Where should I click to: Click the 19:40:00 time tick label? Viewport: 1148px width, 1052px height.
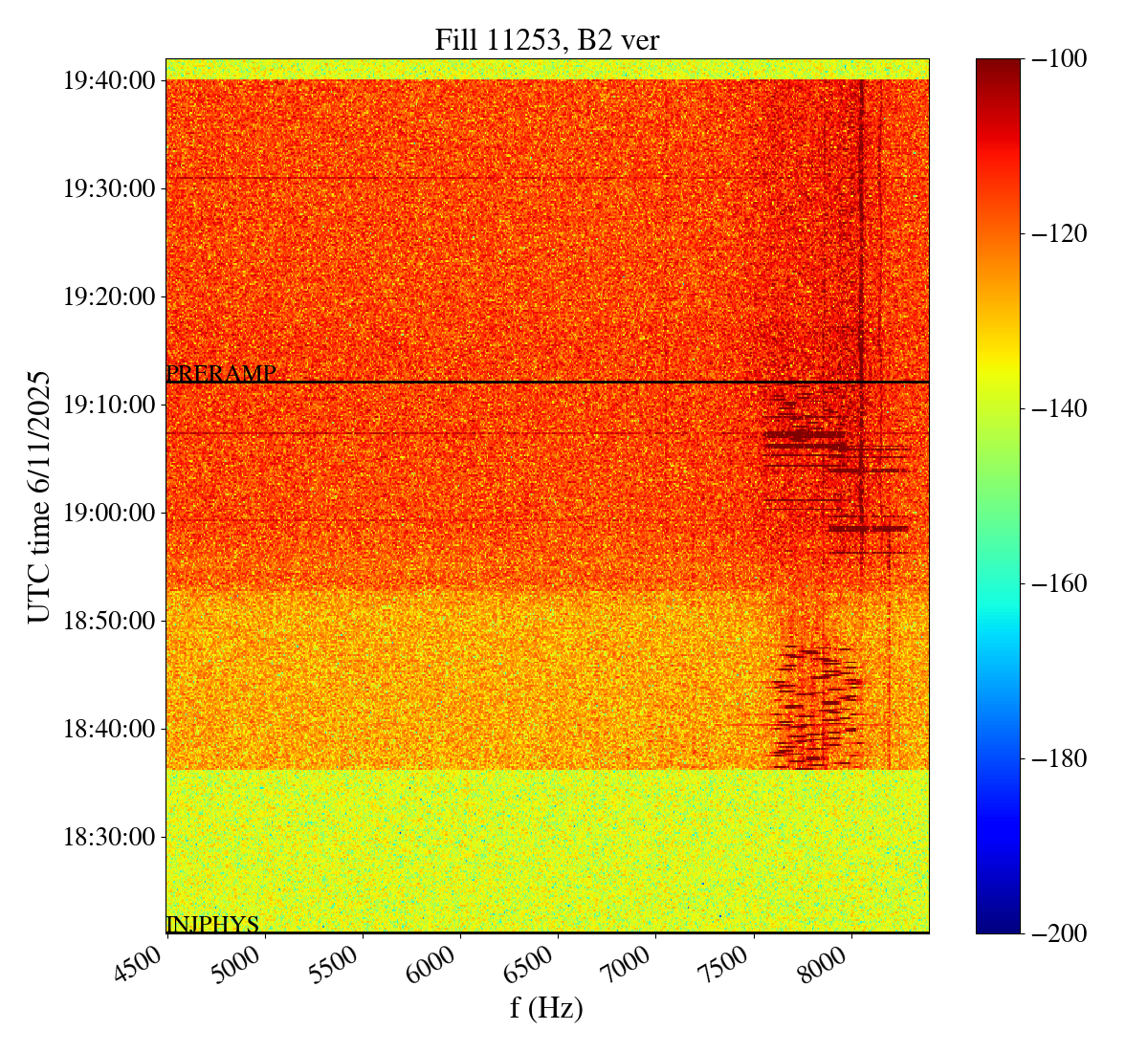tap(109, 80)
